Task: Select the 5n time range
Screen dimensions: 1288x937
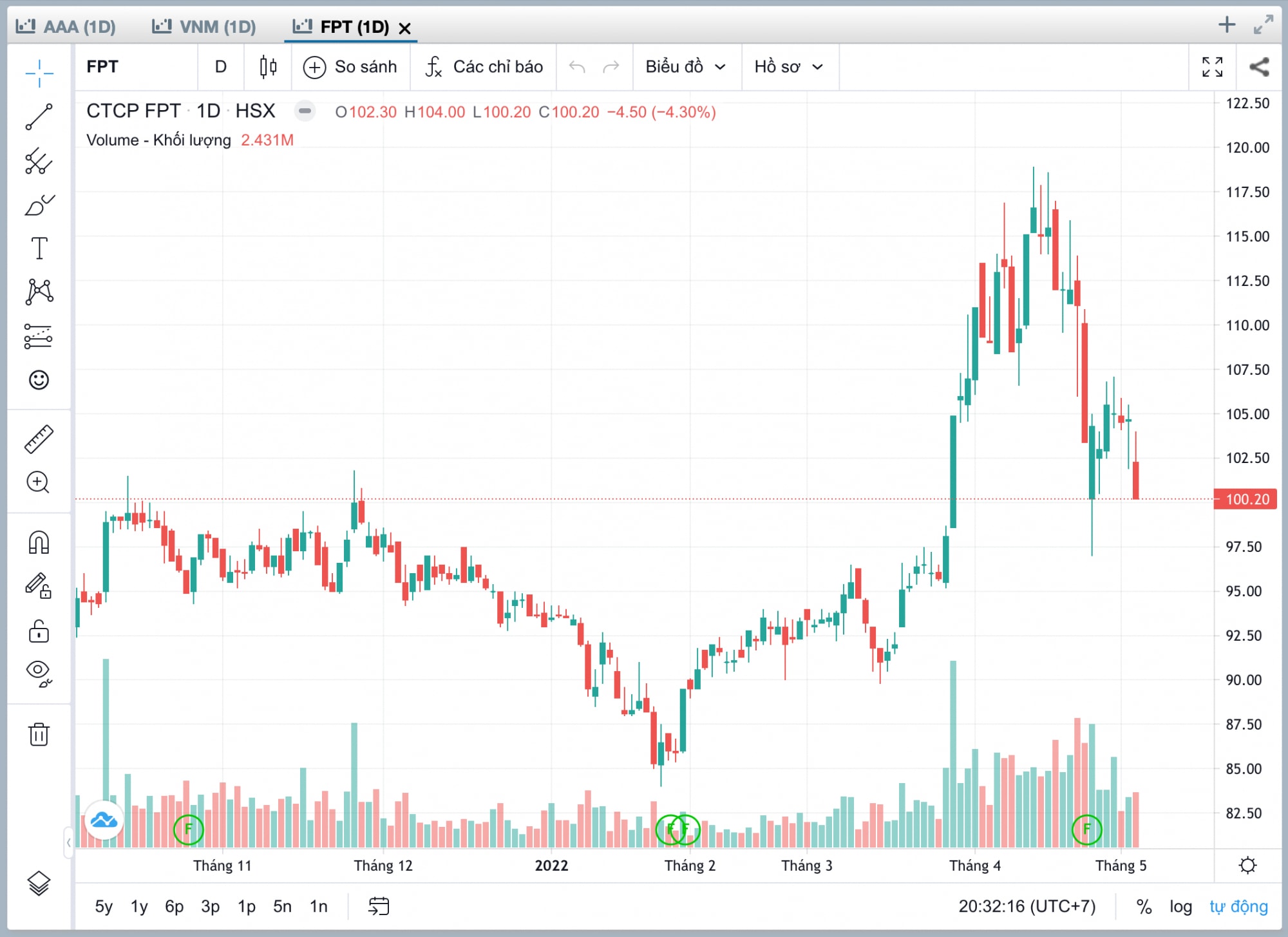Action: (x=282, y=907)
